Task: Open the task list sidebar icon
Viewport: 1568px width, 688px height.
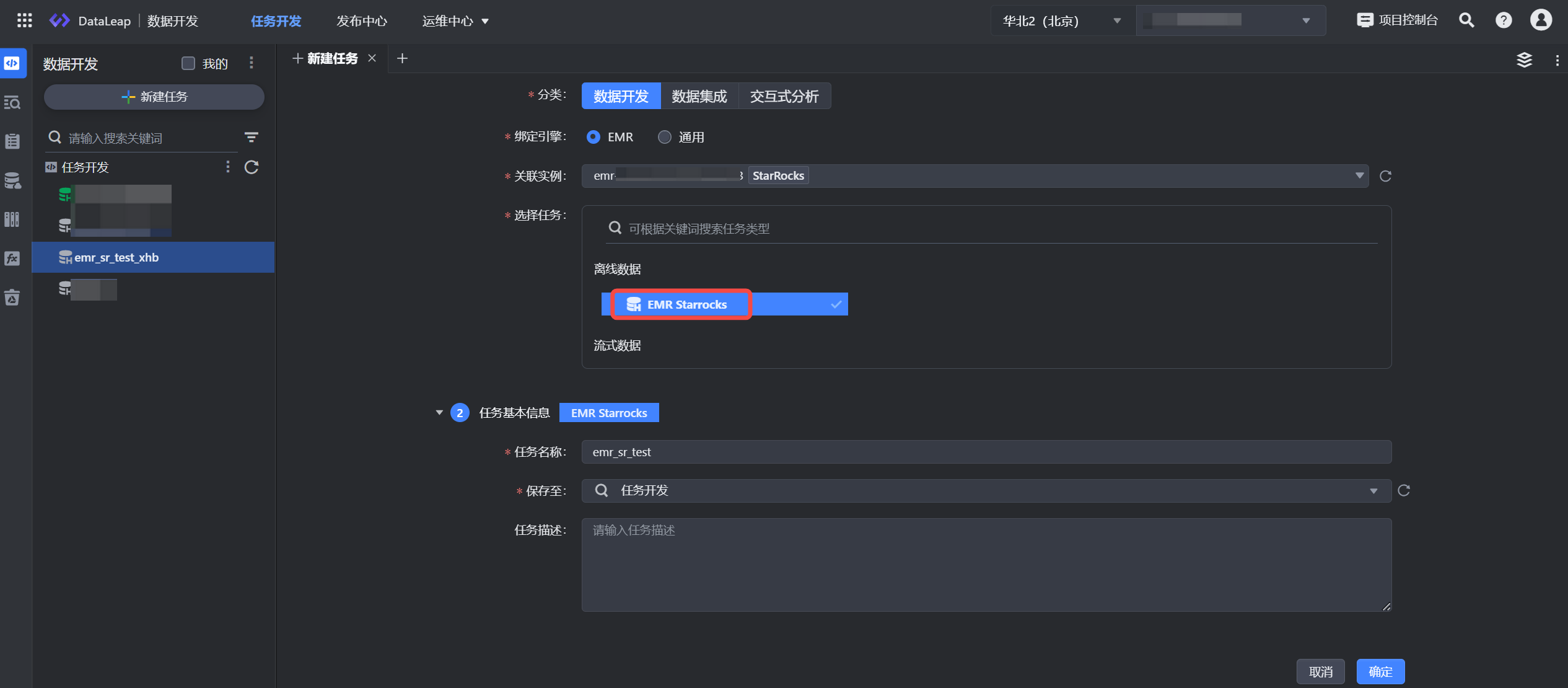Action: [x=12, y=141]
